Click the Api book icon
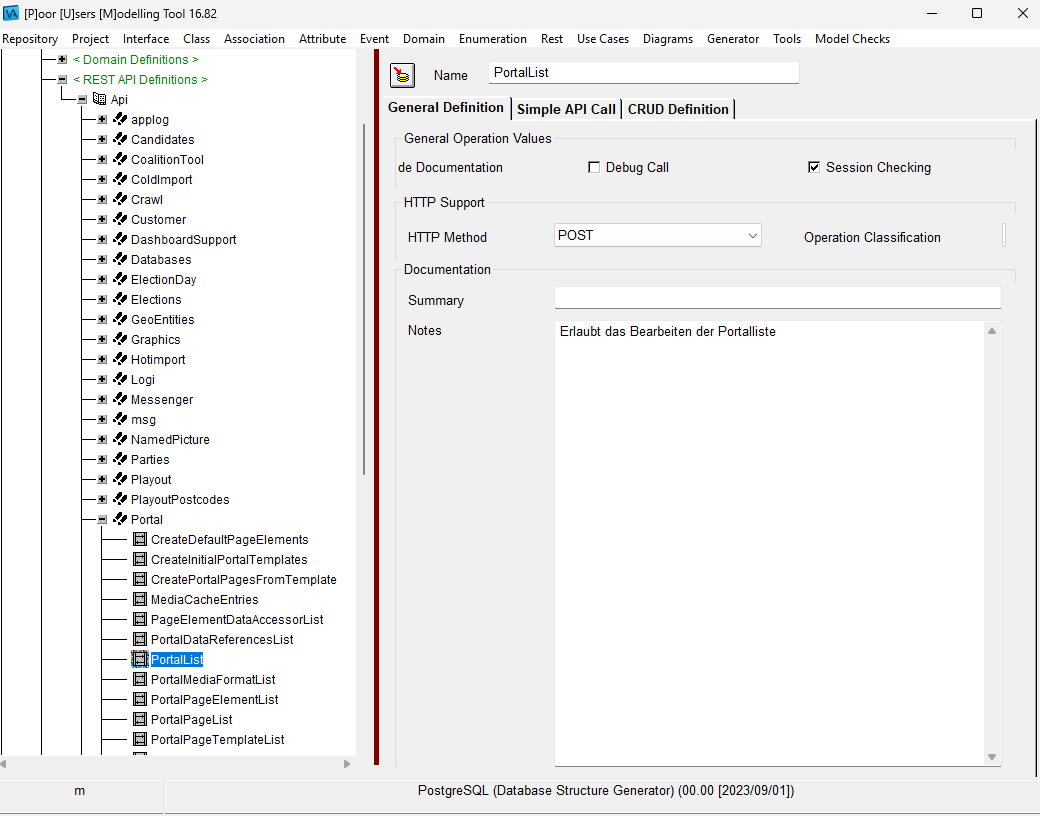The width and height of the screenshot is (1040, 816). click(99, 99)
